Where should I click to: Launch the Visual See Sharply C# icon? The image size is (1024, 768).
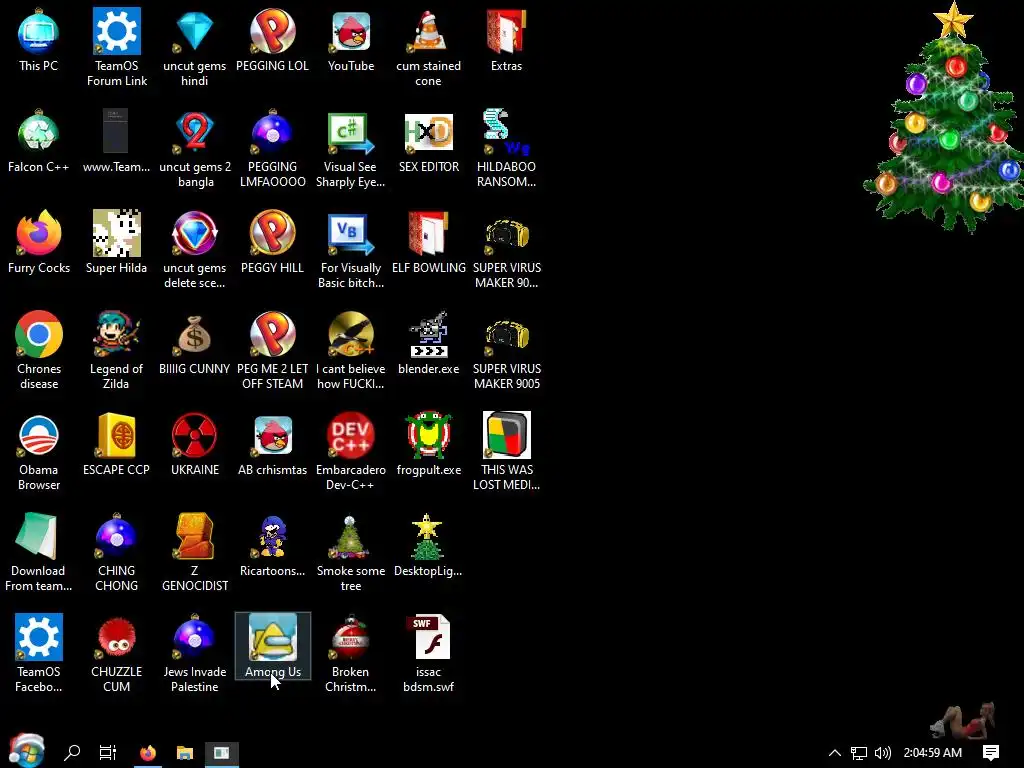tap(351, 149)
